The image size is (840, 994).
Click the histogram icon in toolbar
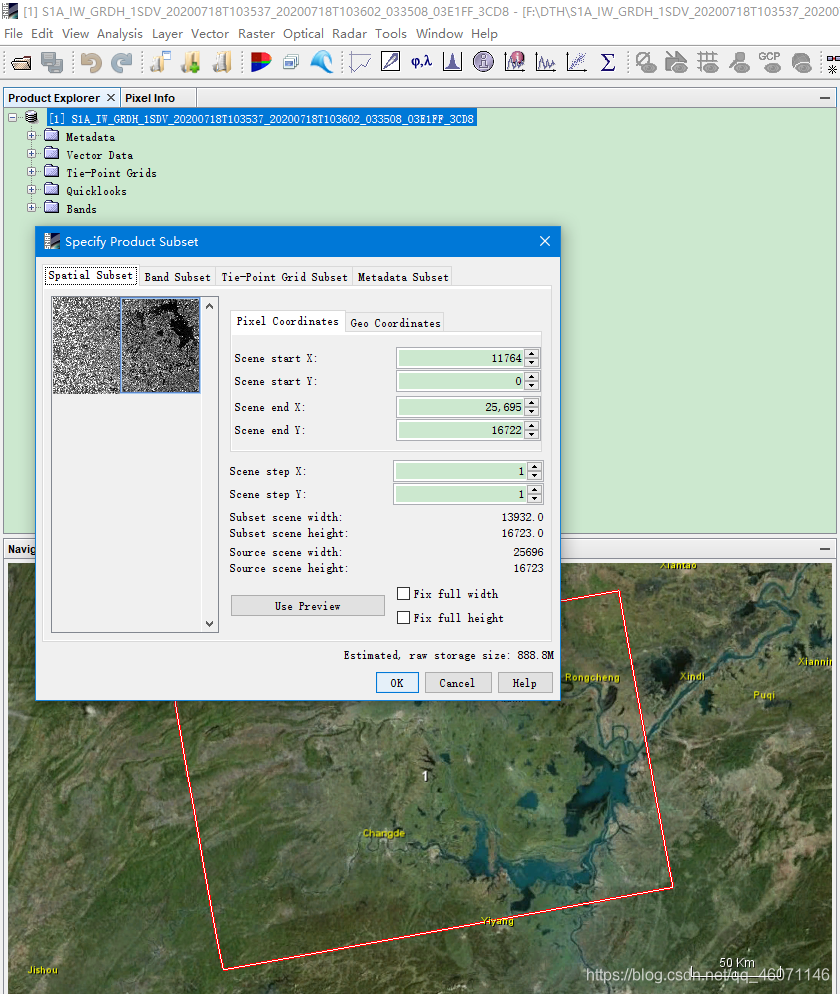[x=452, y=63]
